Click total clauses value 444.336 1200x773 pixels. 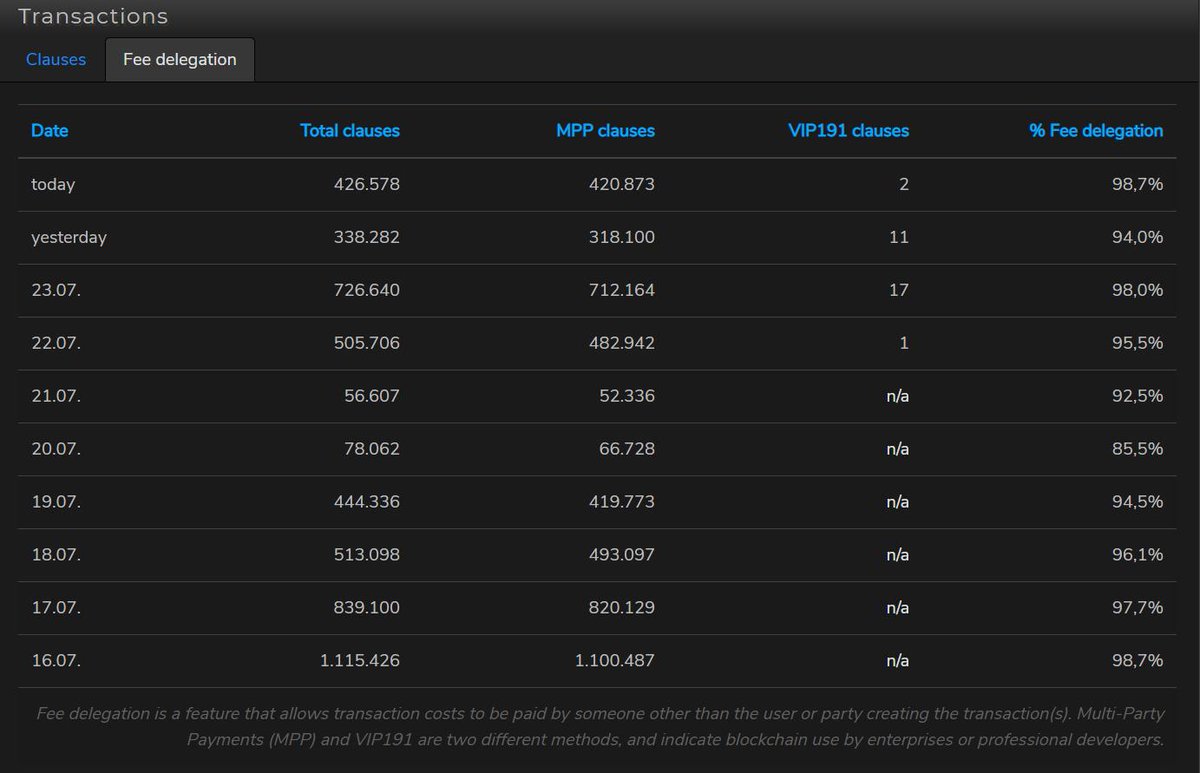point(367,502)
